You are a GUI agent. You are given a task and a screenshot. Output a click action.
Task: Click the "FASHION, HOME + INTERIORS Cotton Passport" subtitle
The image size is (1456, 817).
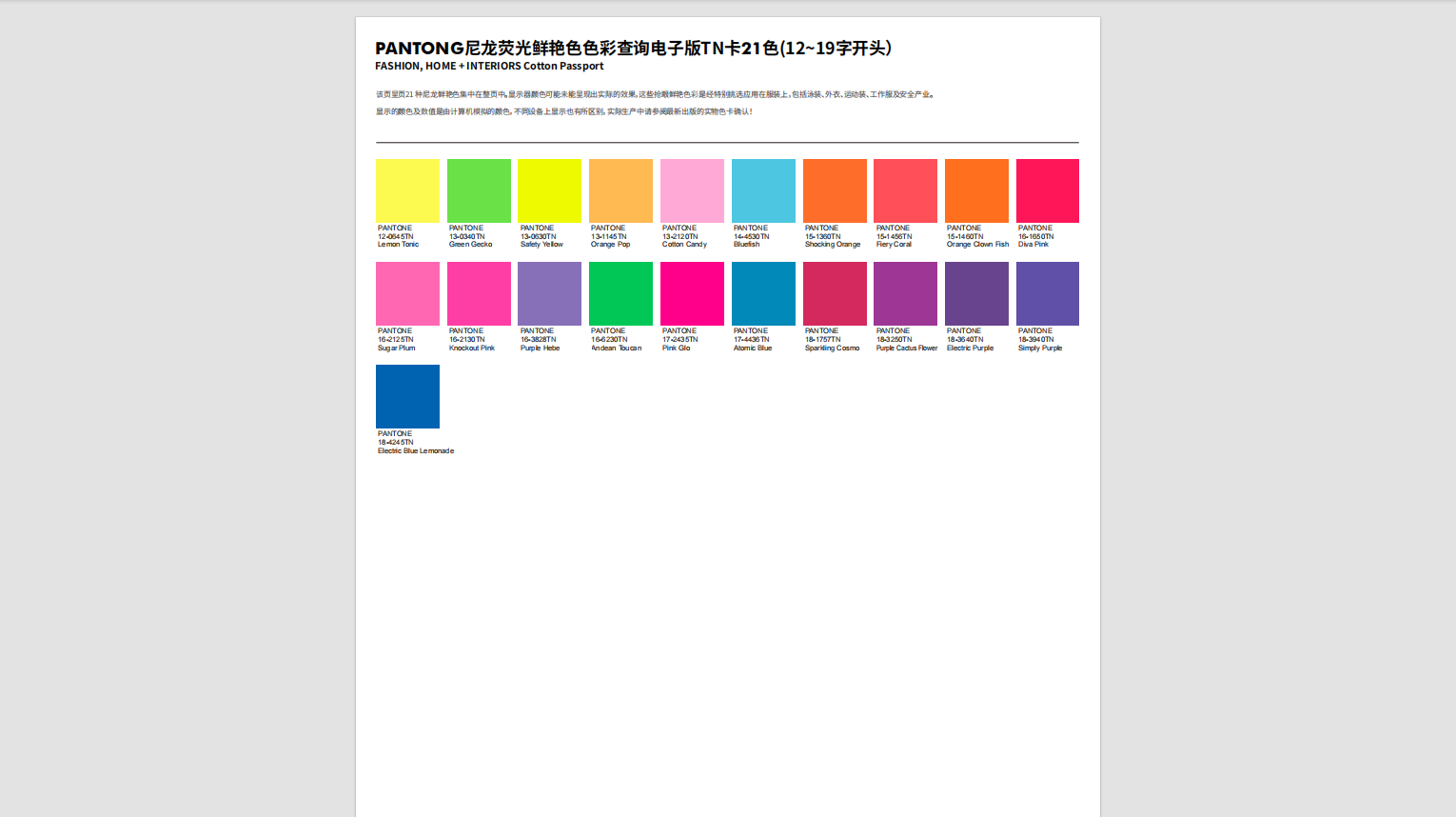489,66
